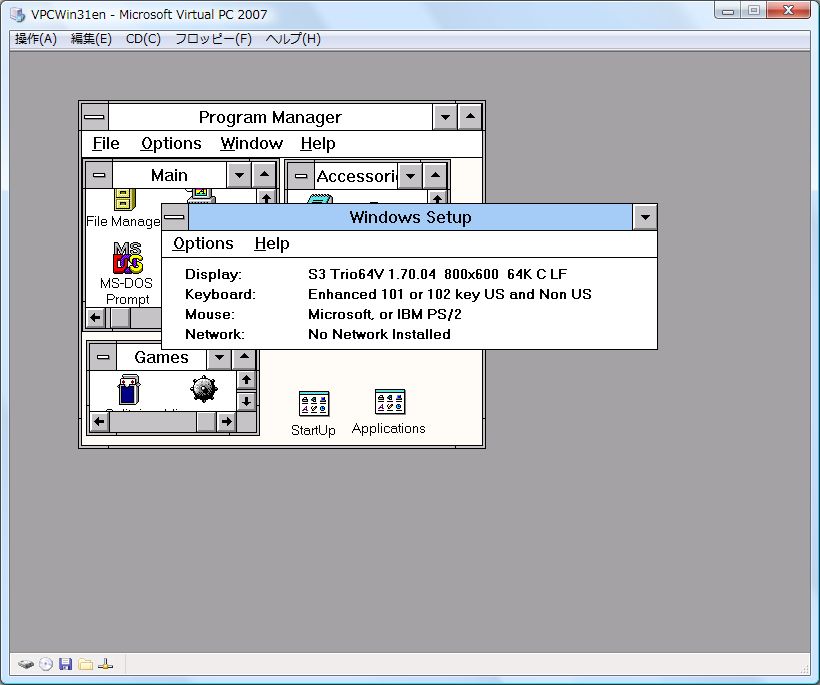Select the Solitaire card icon in Games
This screenshot has width=820, height=685.
point(128,389)
